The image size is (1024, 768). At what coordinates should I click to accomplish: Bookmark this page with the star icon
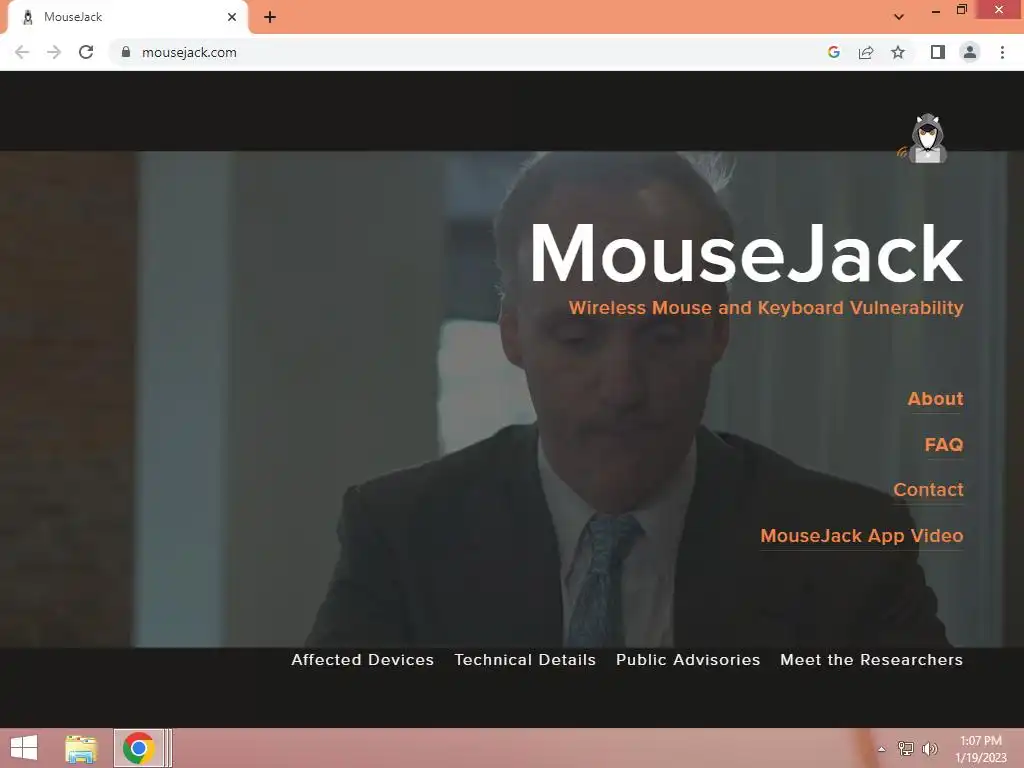click(898, 52)
